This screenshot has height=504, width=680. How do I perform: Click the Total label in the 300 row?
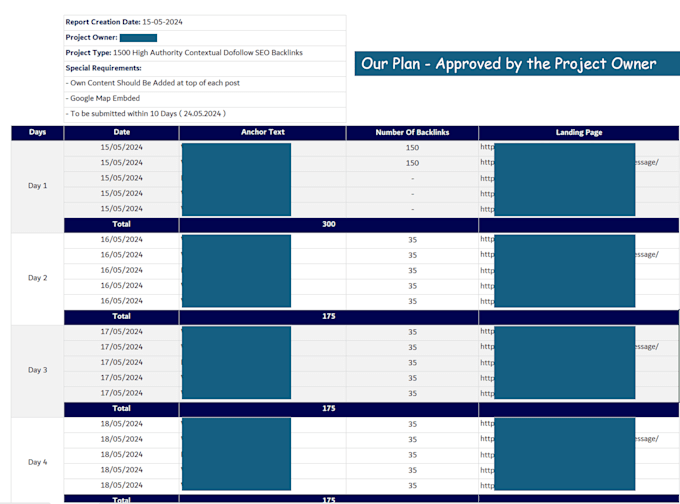click(121, 225)
